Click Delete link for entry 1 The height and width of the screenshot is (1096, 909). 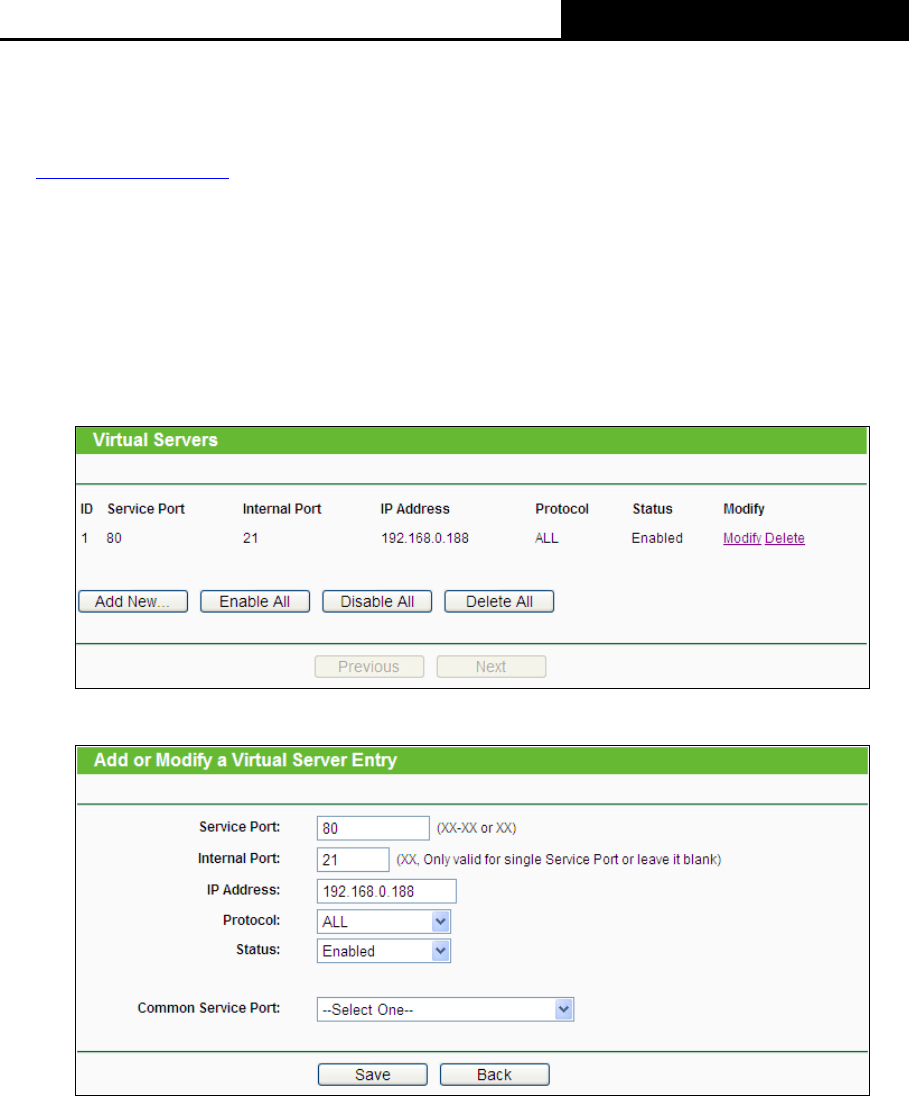(785, 538)
